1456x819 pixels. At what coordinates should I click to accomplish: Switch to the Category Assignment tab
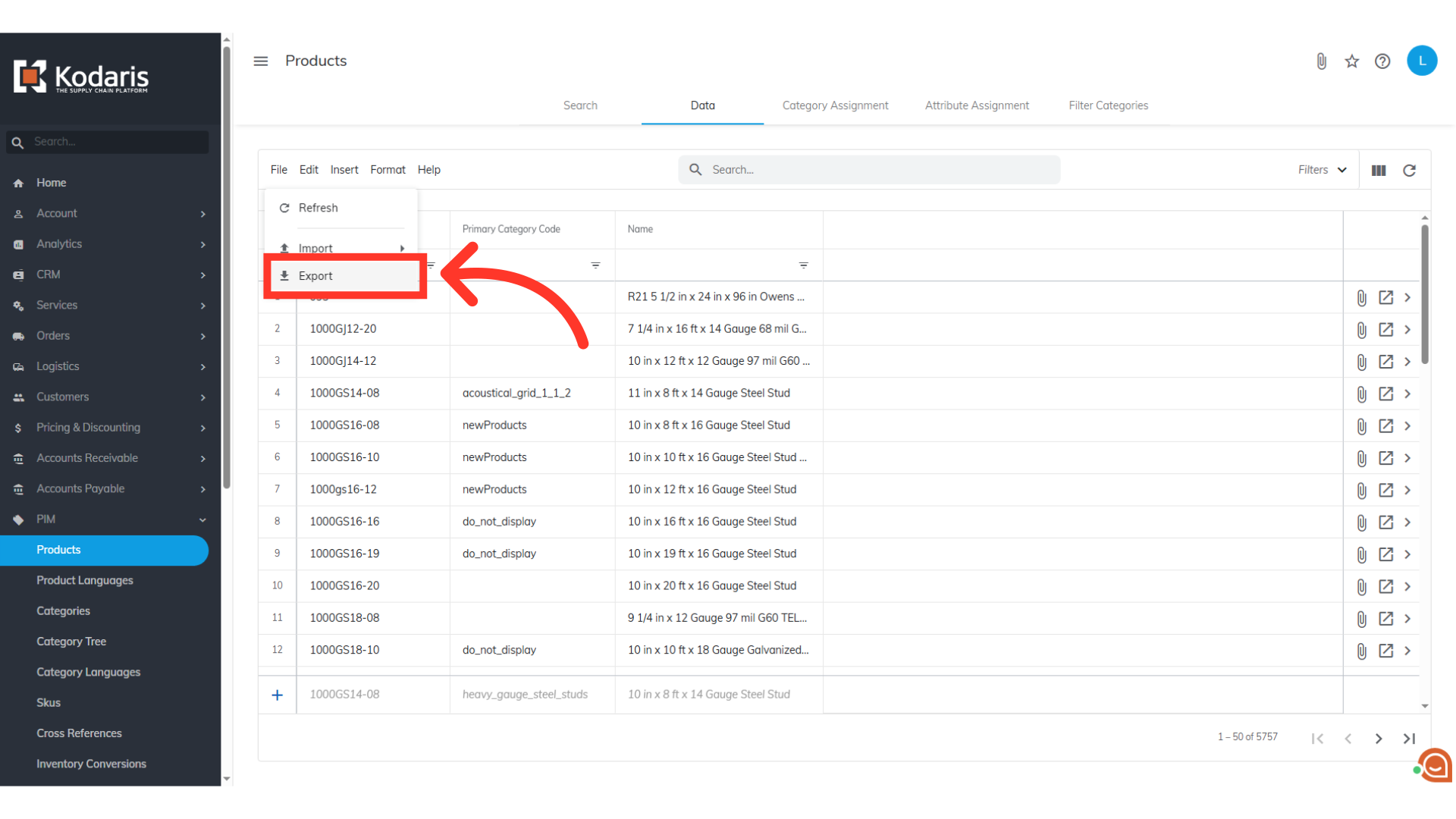pyautogui.click(x=835, y=105)
